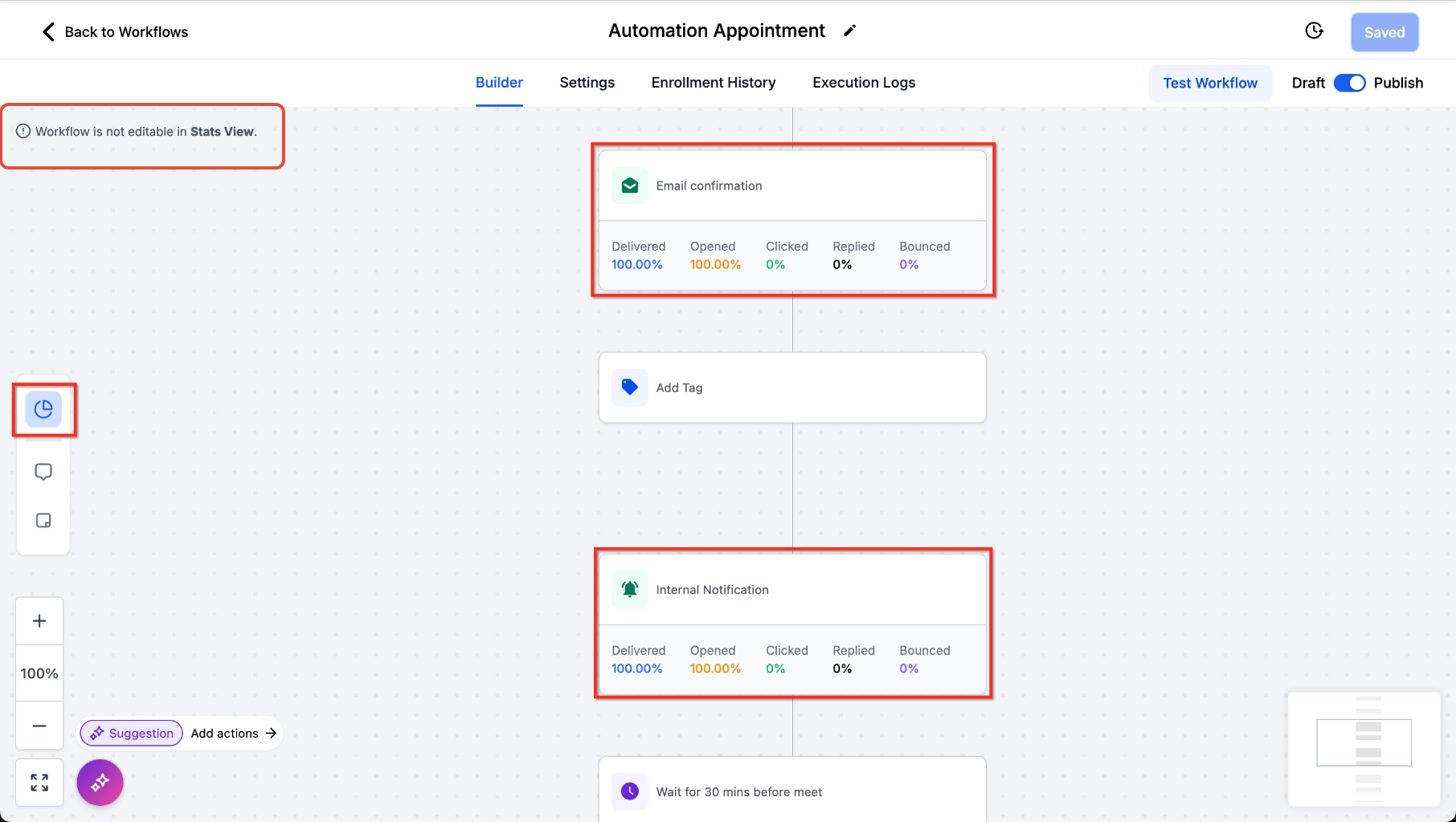Select the Add Tag action card
Viewport: 1456px width, 822px height.
pos(792,387)
